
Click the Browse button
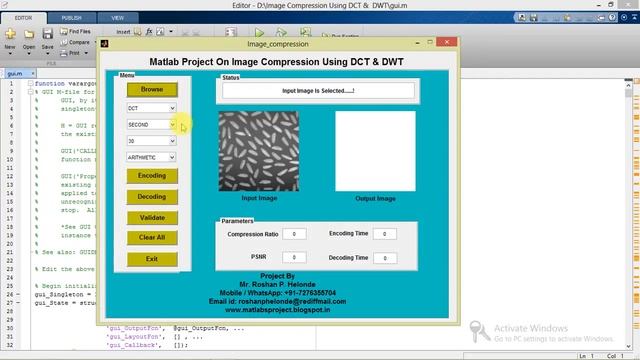pos(152,89)
